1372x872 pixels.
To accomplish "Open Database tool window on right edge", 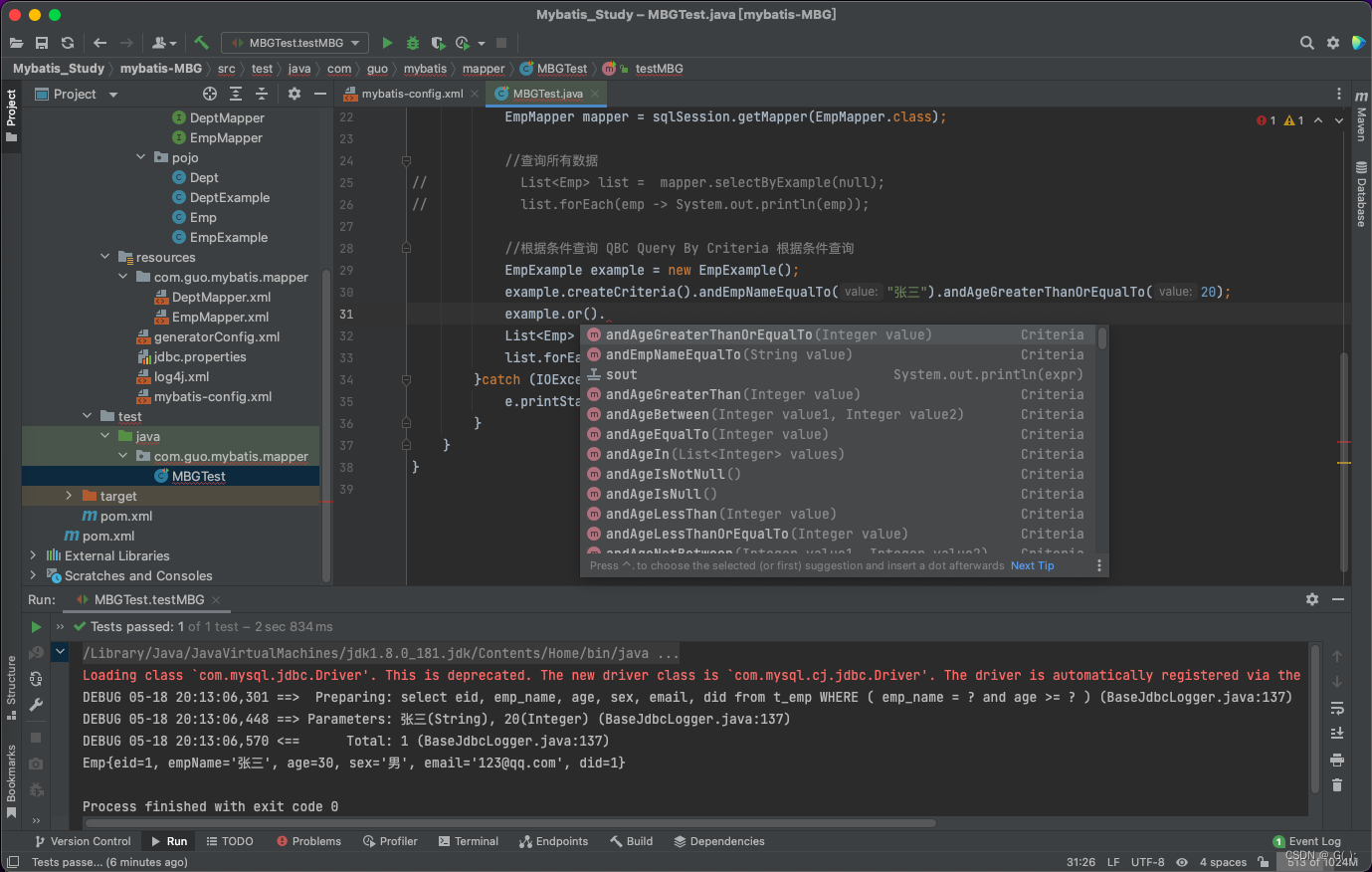I will (x=1361, y=194).
